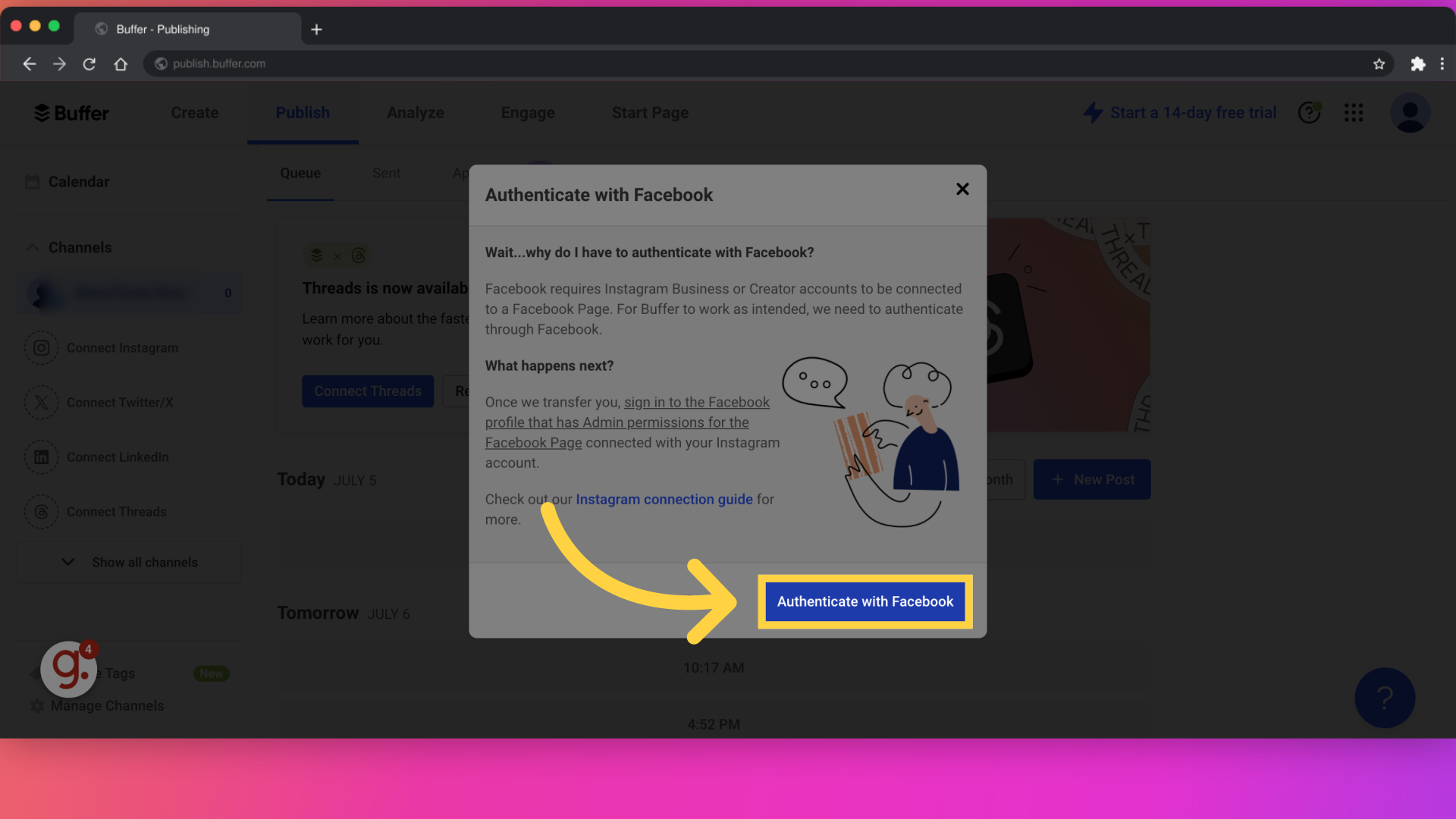
Task: Click the Manage Channels option
Action: pos(107,705)
